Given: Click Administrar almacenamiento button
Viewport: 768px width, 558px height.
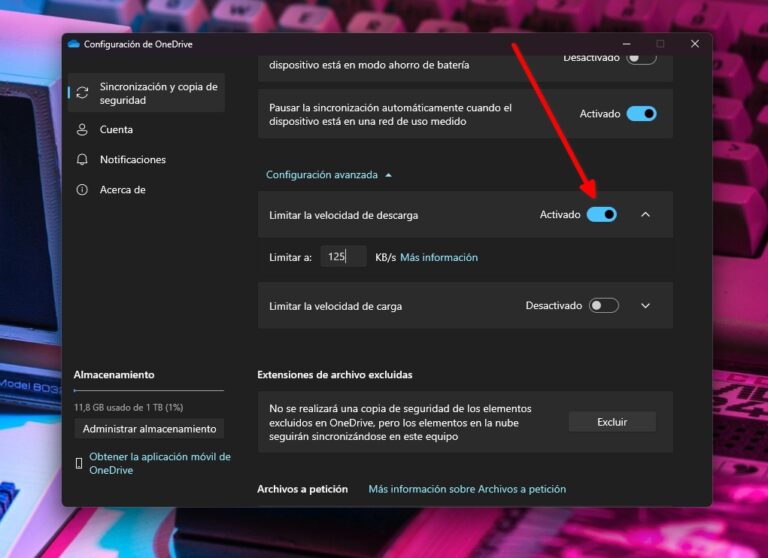Looking at the screenshot, I should [149, 429].
